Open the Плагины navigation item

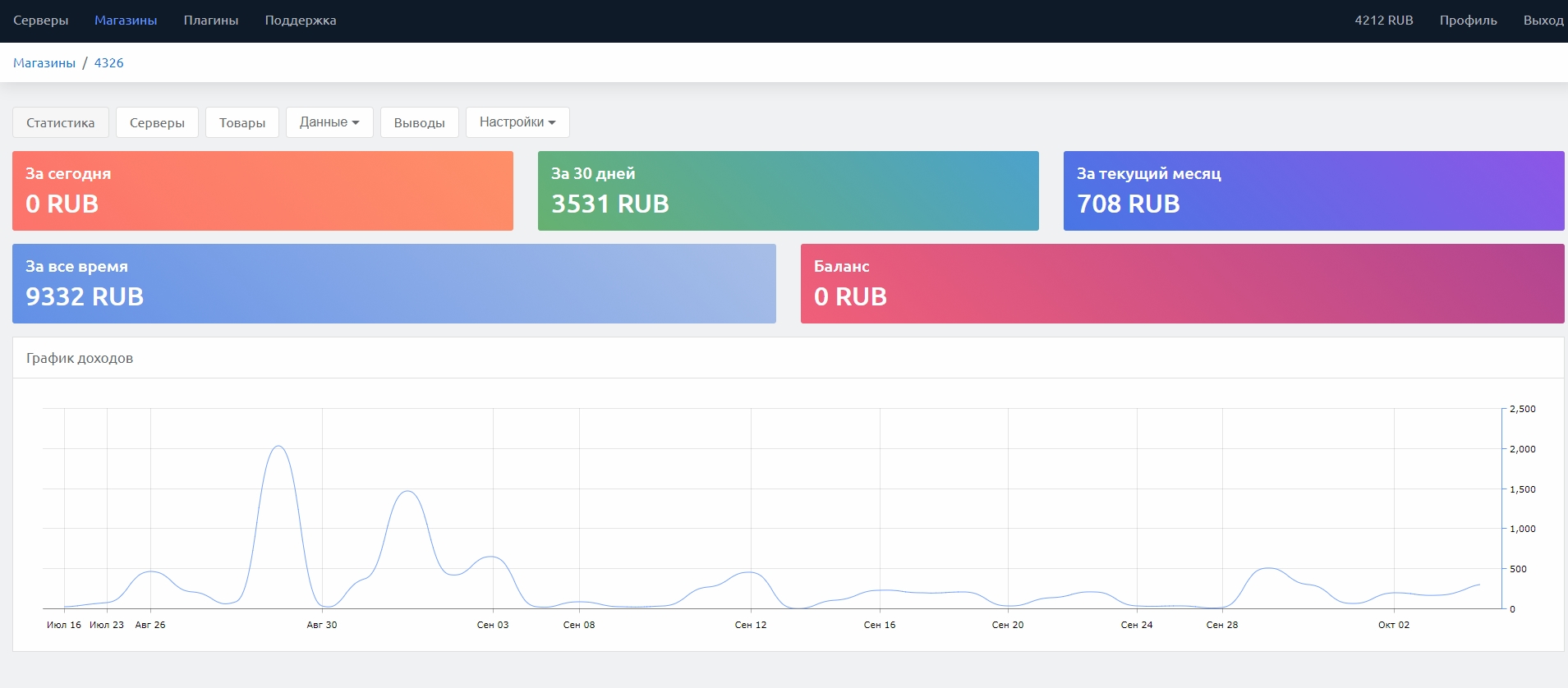click(211, 21)
